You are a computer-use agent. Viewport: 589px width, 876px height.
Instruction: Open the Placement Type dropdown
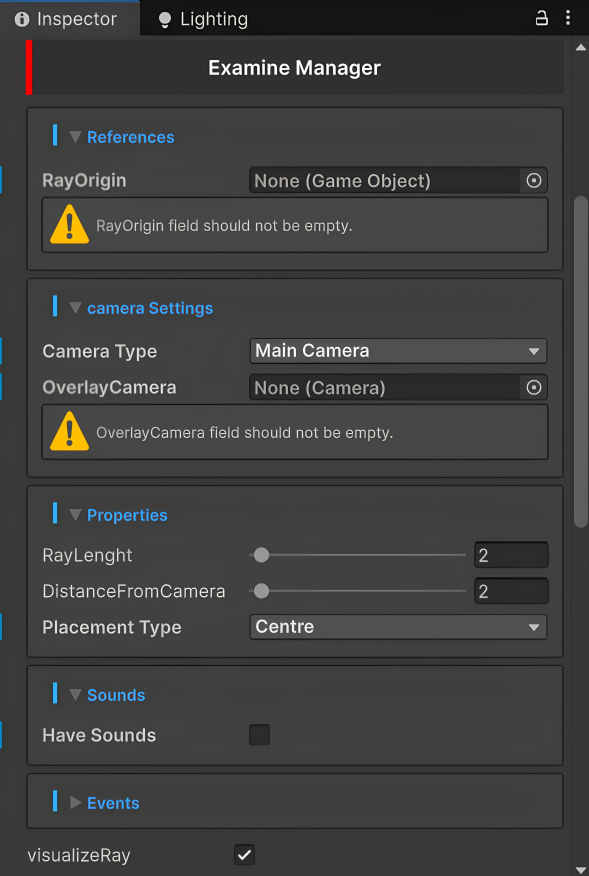(398, 627)
